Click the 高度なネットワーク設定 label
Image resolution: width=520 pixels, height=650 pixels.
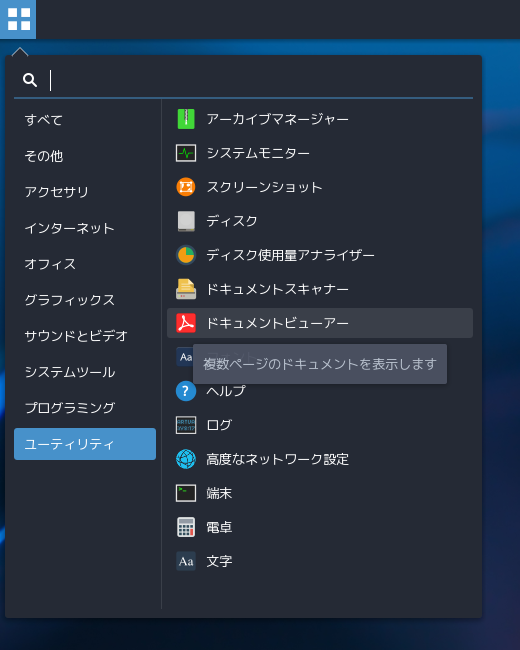[x=277, y=459]
